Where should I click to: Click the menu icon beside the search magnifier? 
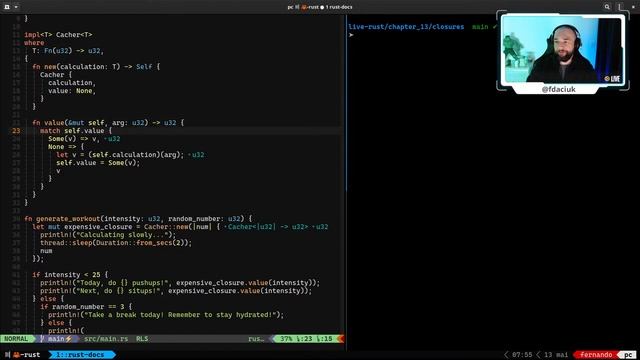point(620,7)
